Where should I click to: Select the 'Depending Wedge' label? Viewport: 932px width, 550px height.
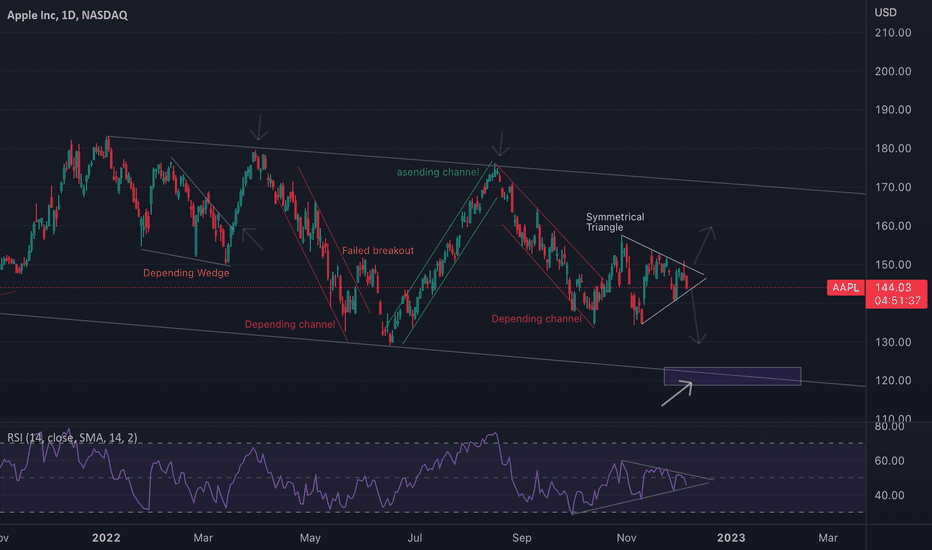click(x=186, y=273)
